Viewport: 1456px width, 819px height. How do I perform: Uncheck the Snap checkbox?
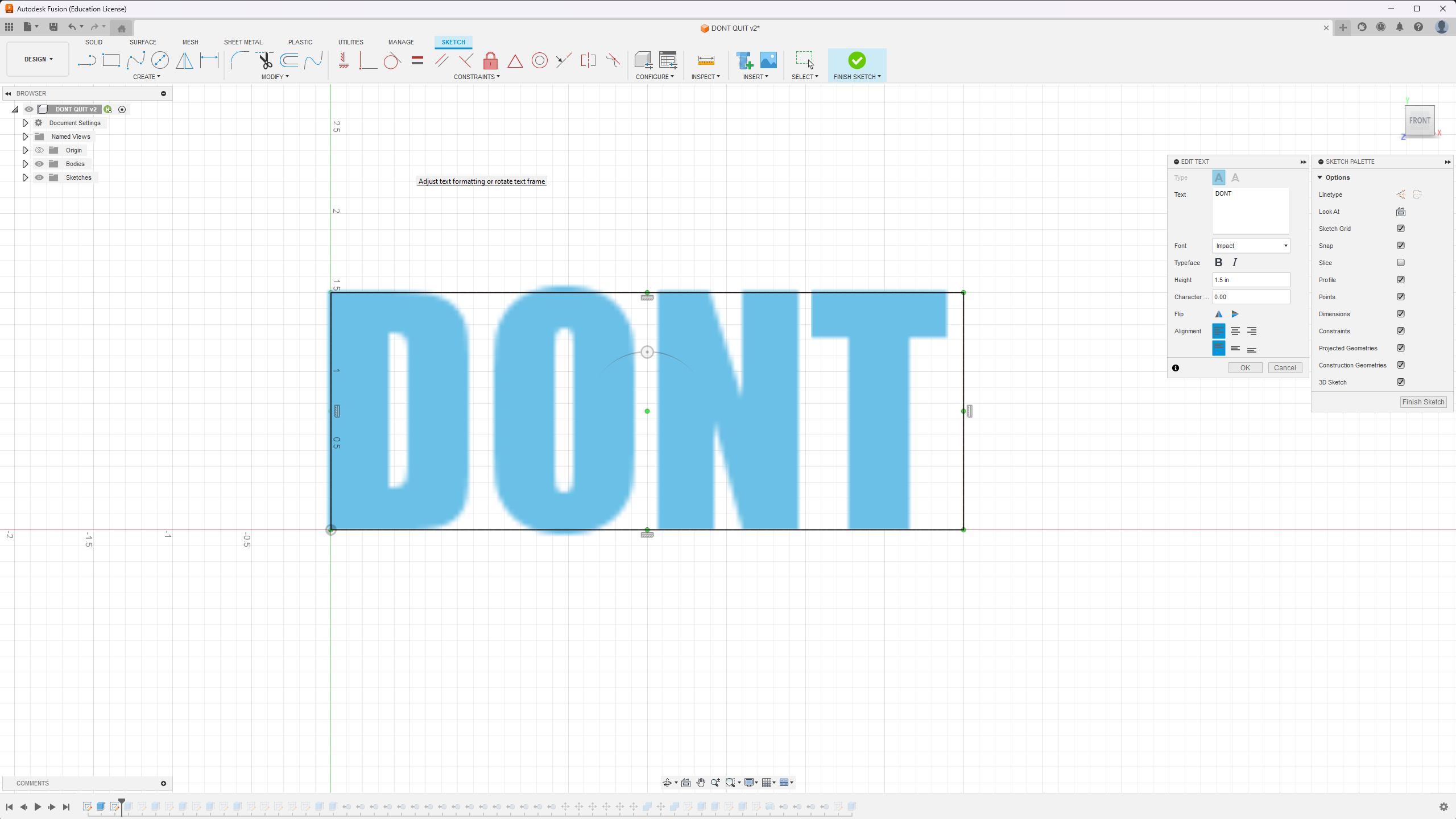tap(1401, 246)
